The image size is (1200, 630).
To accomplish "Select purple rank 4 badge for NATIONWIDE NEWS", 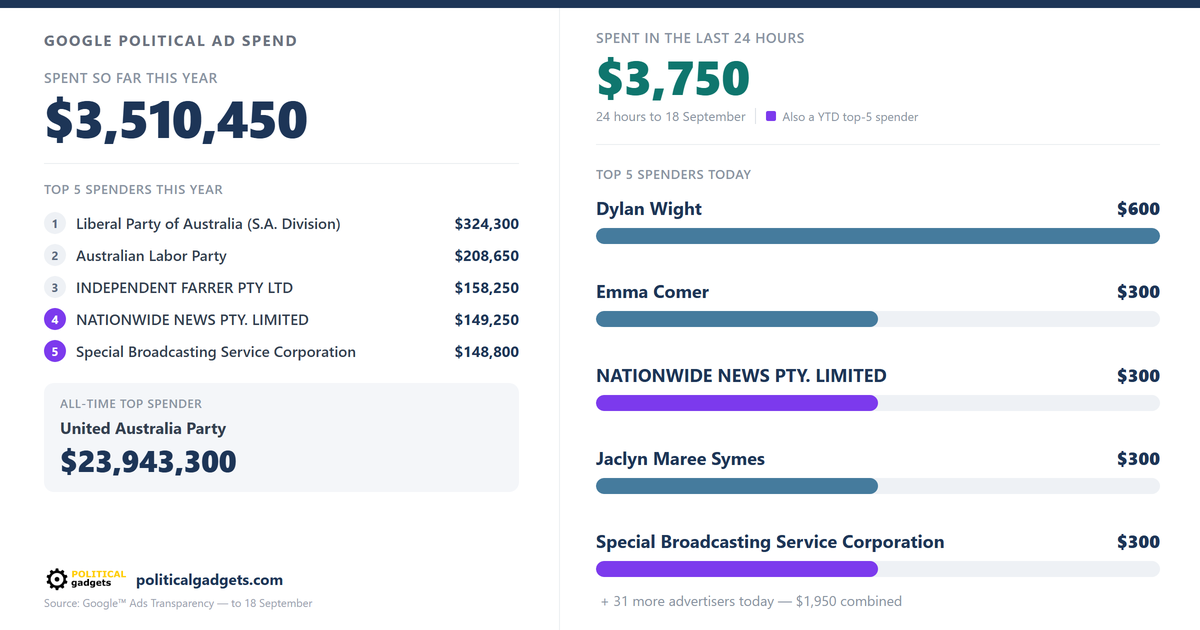I will pos(55,320).
